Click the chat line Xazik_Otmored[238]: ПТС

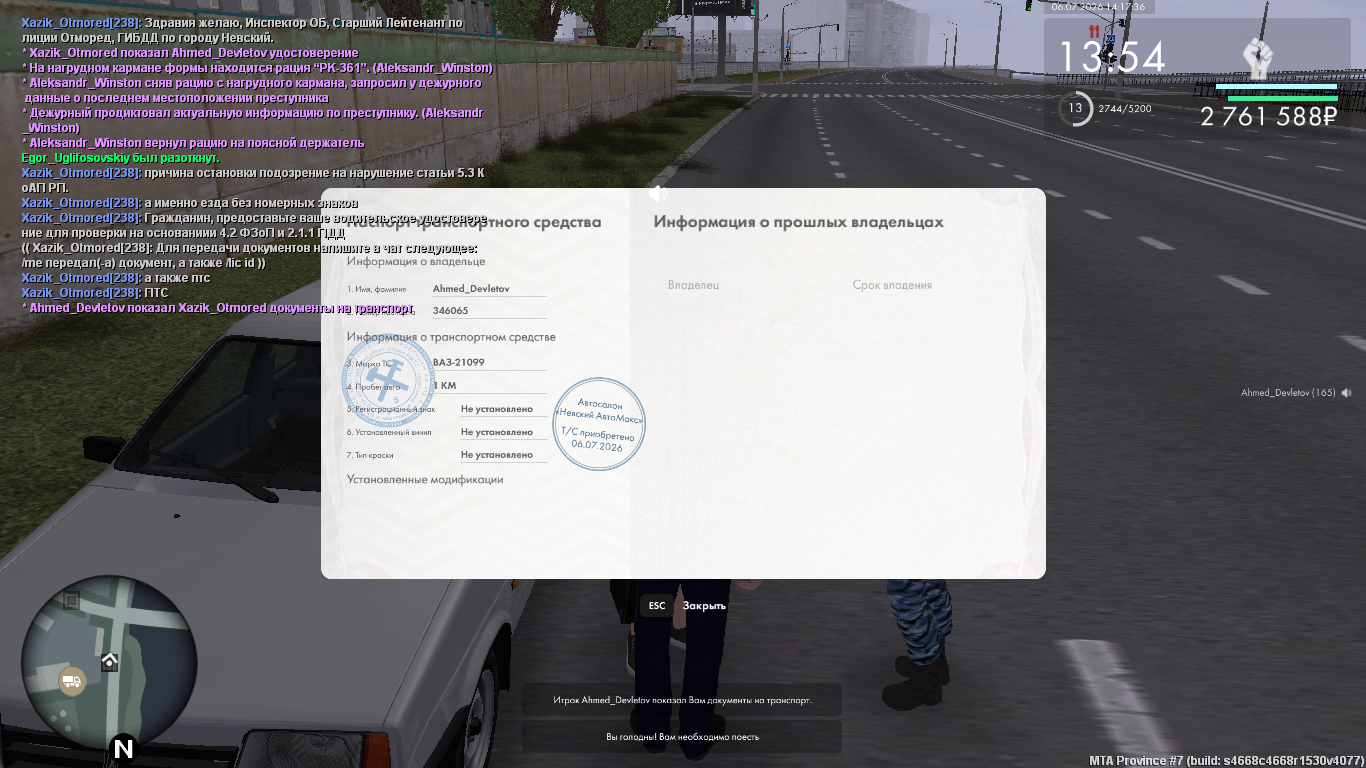(95, 293)
